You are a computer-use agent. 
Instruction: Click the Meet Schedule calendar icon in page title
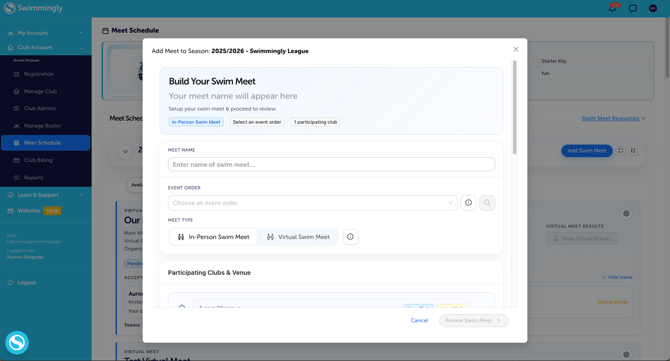click(x=105, y=31)
